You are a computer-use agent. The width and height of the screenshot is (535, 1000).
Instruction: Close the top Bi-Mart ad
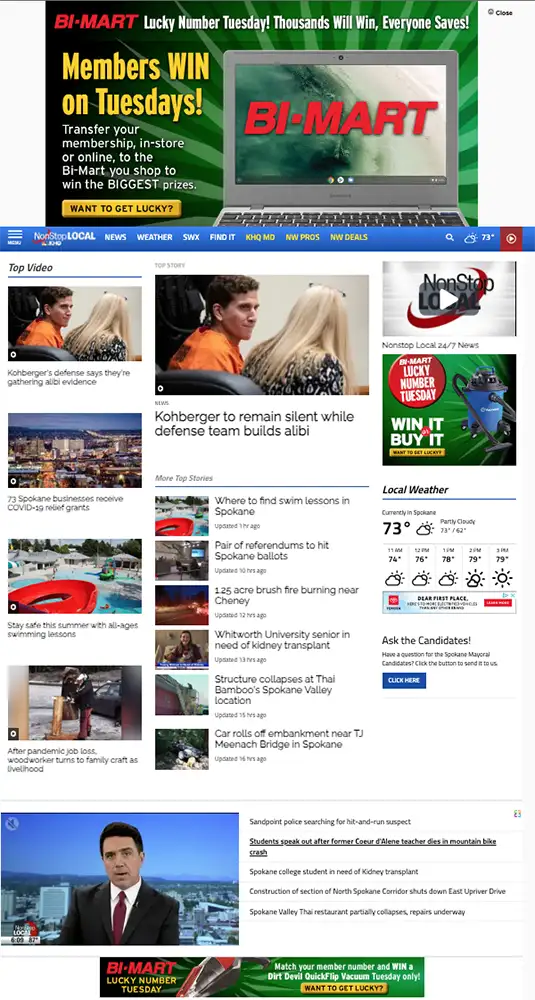pyautogui.click(x=500, y=12)
